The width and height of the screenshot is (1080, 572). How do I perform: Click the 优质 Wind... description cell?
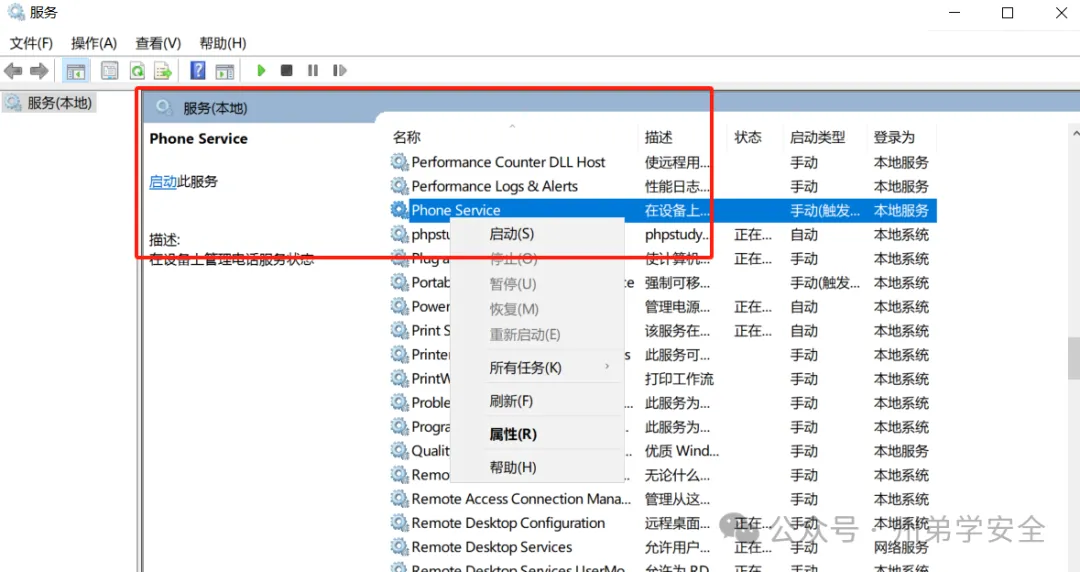coord(682,451)
